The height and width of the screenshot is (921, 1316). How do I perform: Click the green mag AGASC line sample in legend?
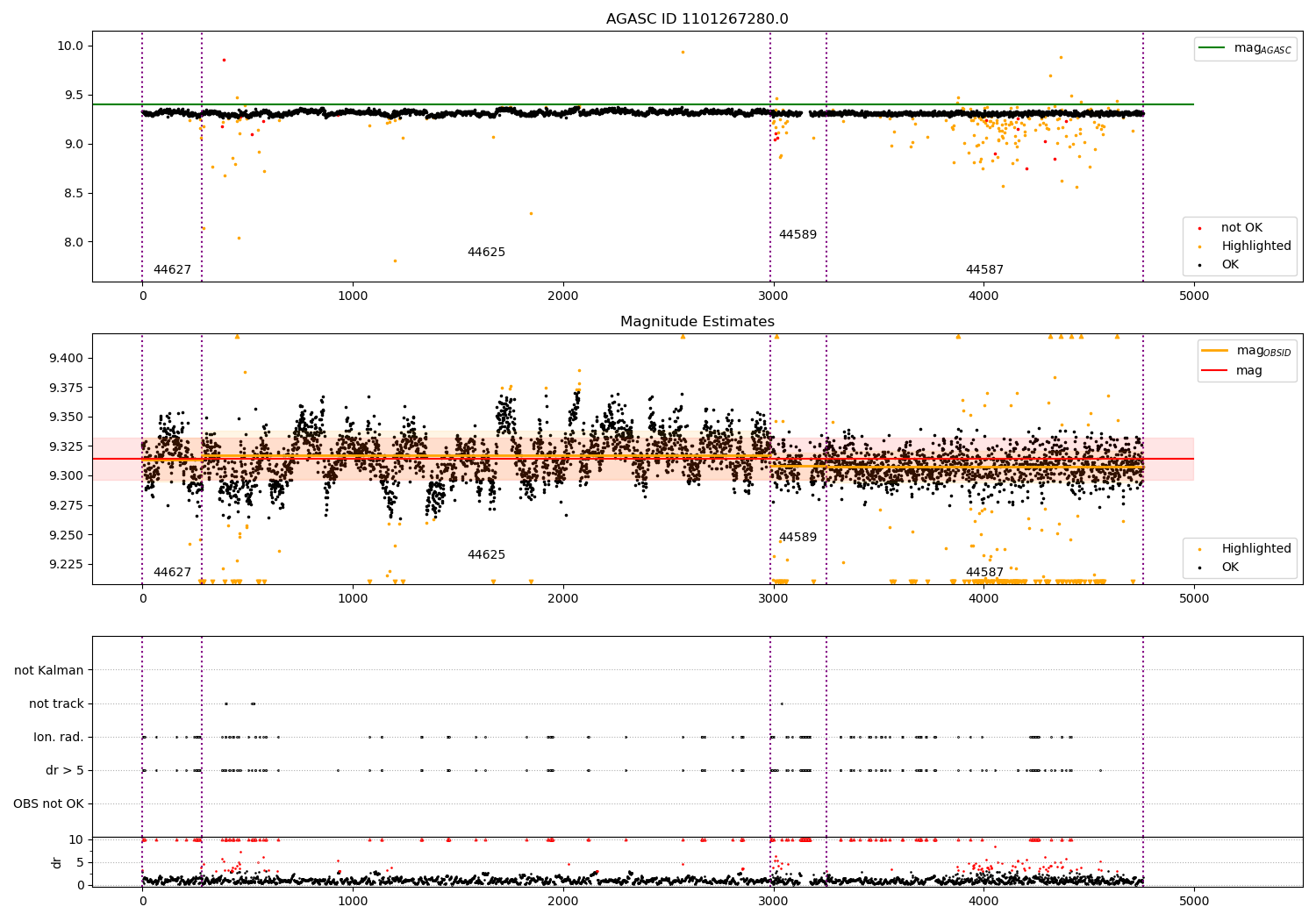(1212, 48)
